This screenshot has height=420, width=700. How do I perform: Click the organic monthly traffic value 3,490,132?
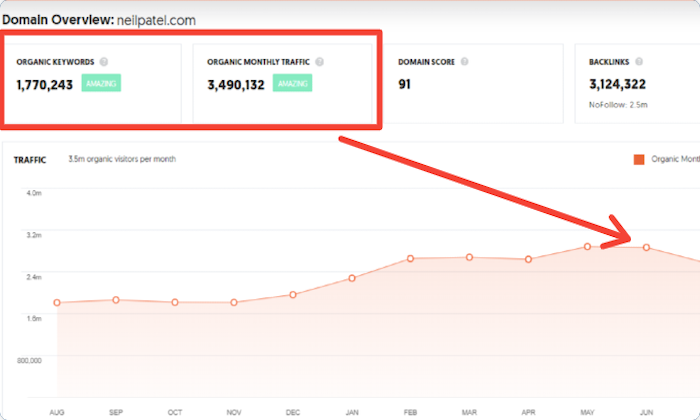click(x=236, y=85)
